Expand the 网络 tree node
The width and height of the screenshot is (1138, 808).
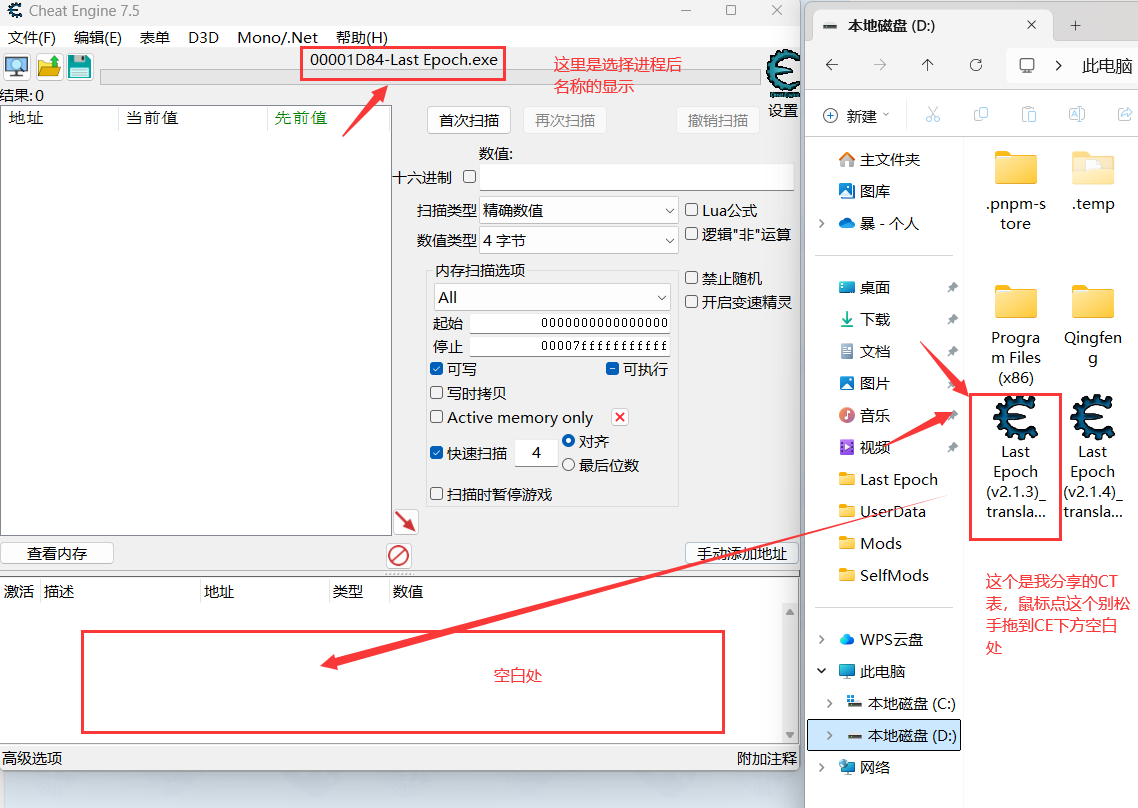[x=822, y=767]
